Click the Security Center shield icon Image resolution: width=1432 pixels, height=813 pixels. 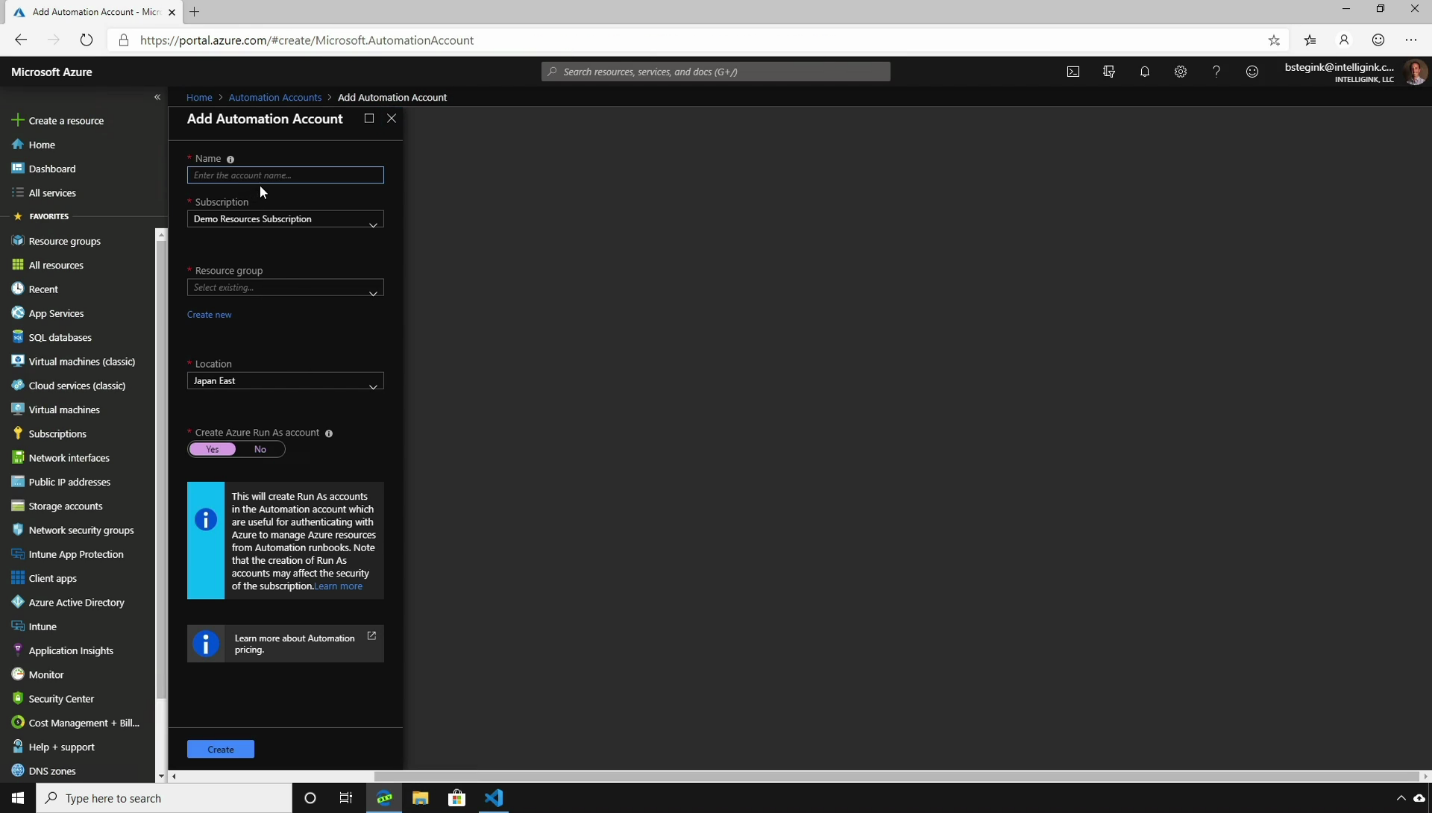click(x=17, y=698)
